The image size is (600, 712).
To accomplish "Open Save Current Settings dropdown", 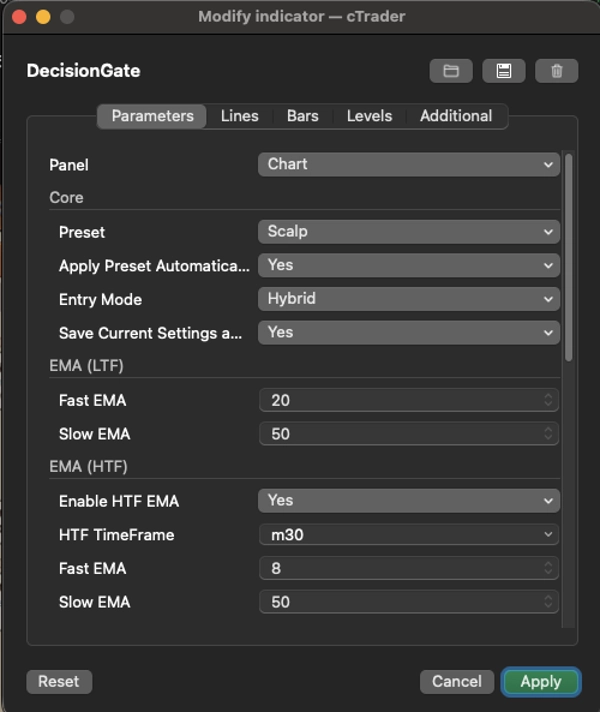I will [x=409, y=332].
